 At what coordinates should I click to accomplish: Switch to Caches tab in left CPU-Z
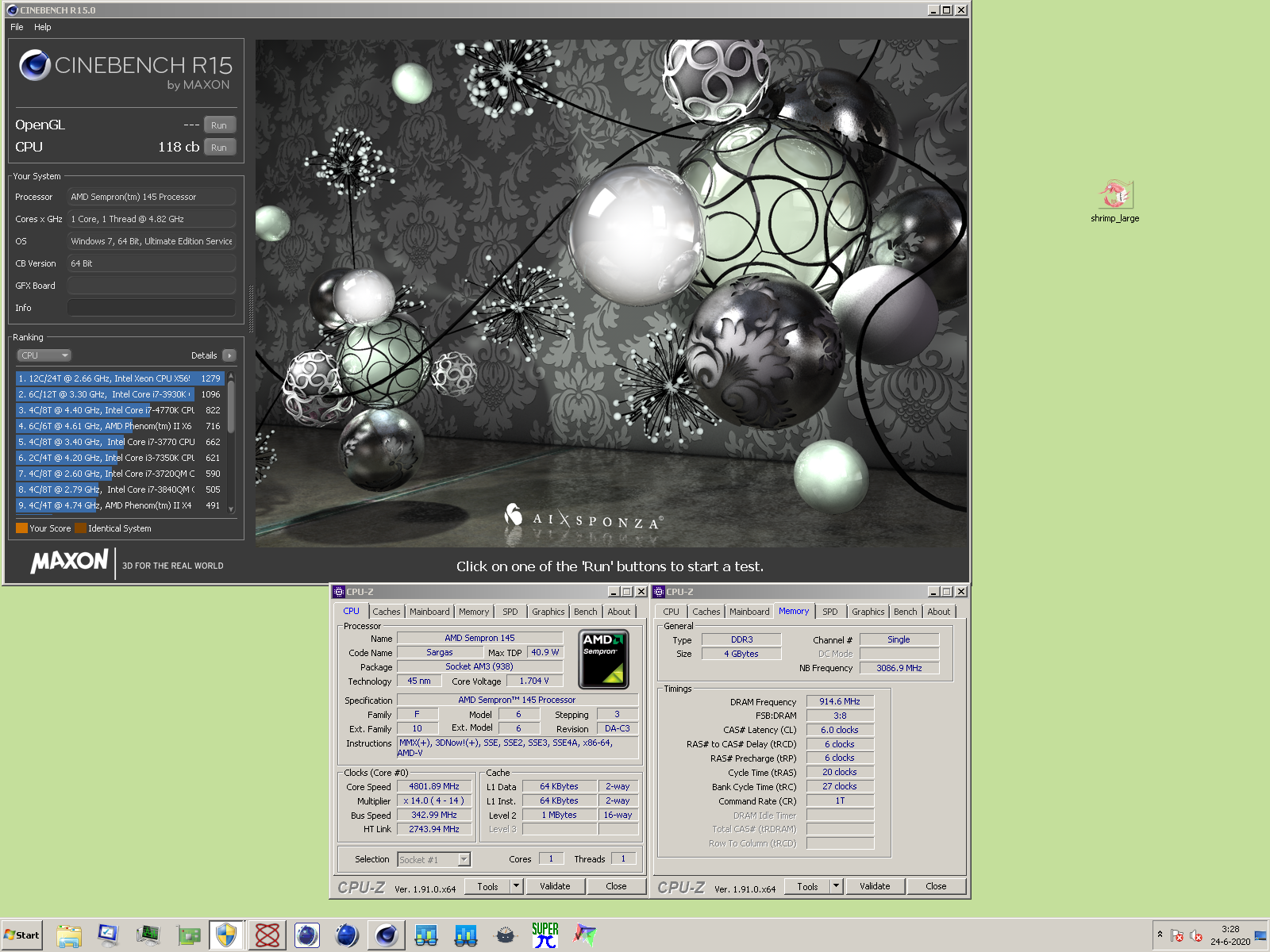tap(387, 612)
